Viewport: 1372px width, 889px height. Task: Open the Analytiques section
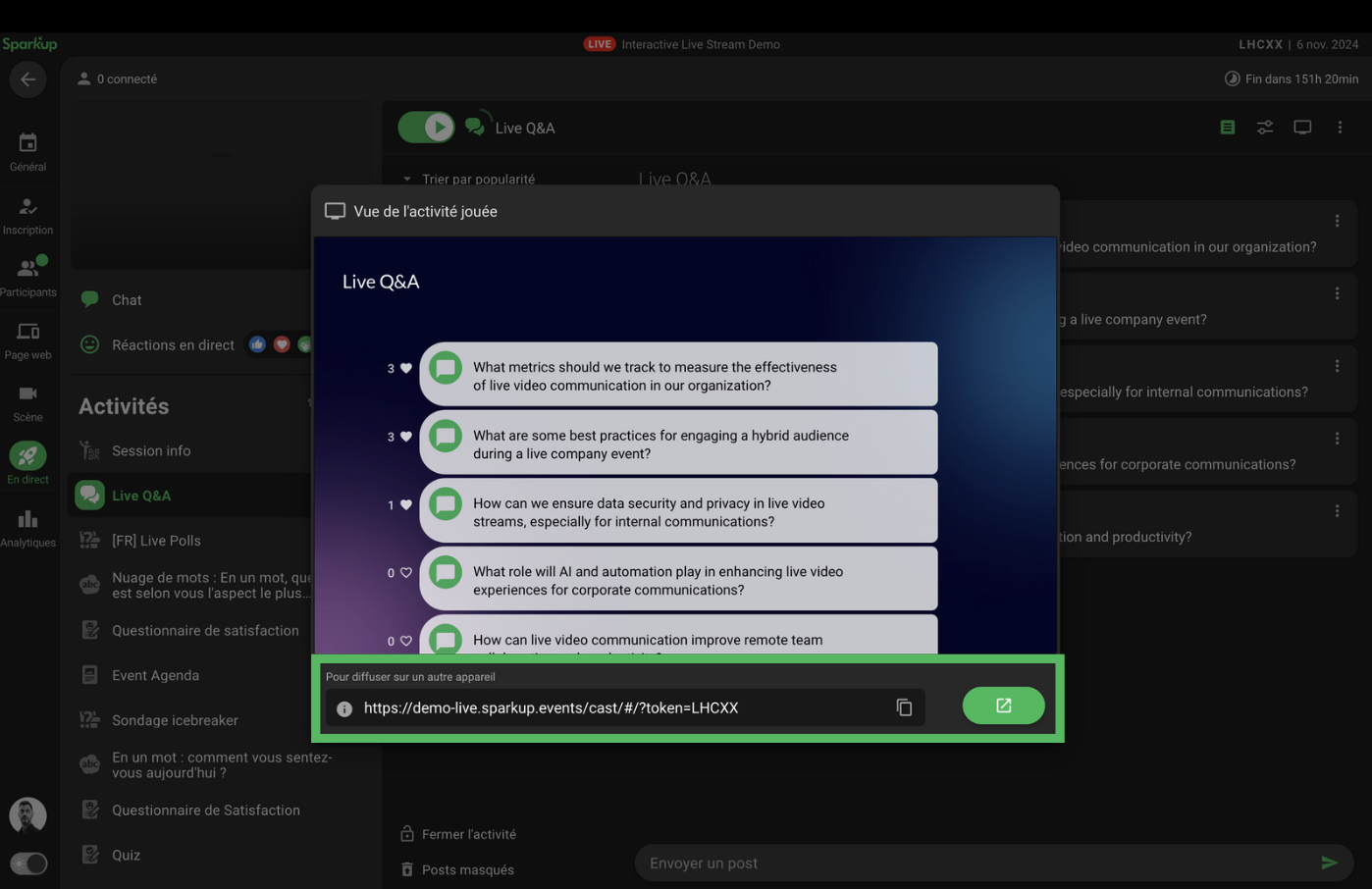pyautogui.click(x=27, y=528)
